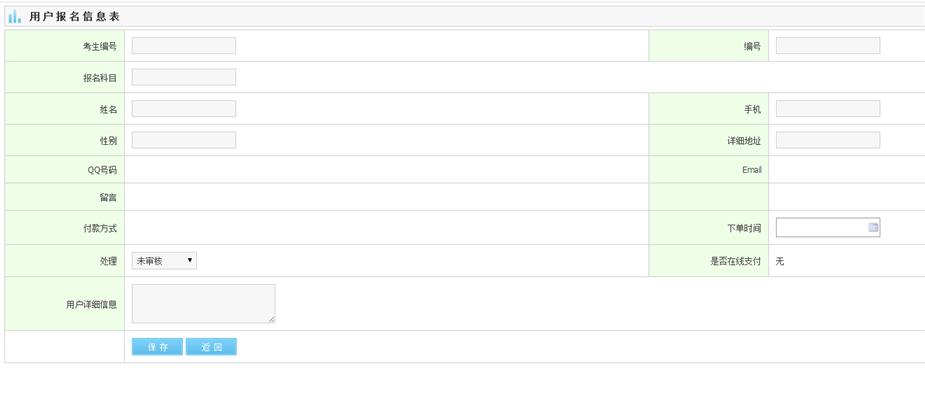This screenshot has height=393, width=925.
Task: Click the 是否在线支付 value 无
Action: pyautogui.click(x=780, y=261)
